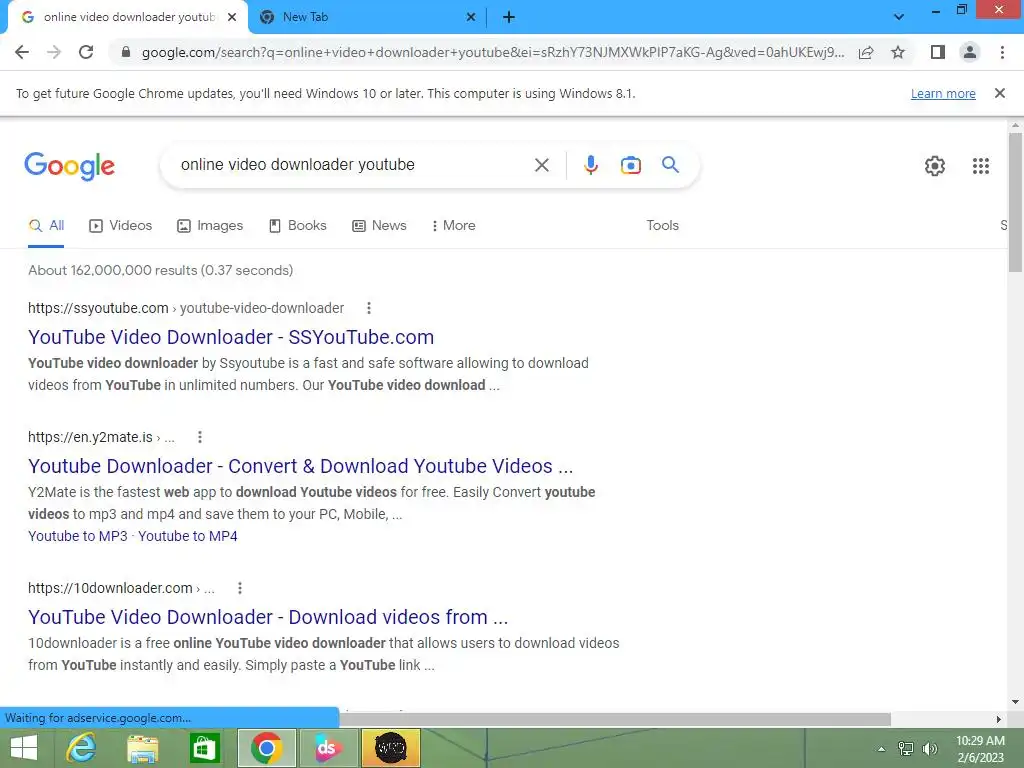Select the All results tab
The height and width of the screenshot is (768, 1024).
[x=46, y=225]
